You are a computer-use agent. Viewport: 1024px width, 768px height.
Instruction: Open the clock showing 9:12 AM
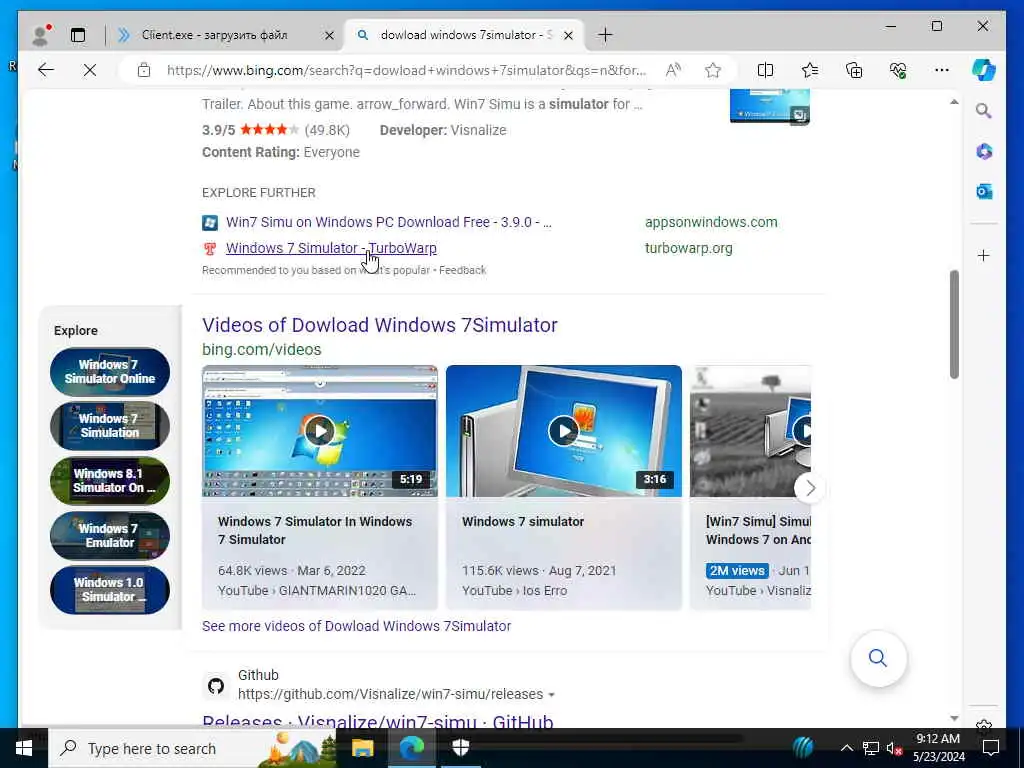click(938, 748)
